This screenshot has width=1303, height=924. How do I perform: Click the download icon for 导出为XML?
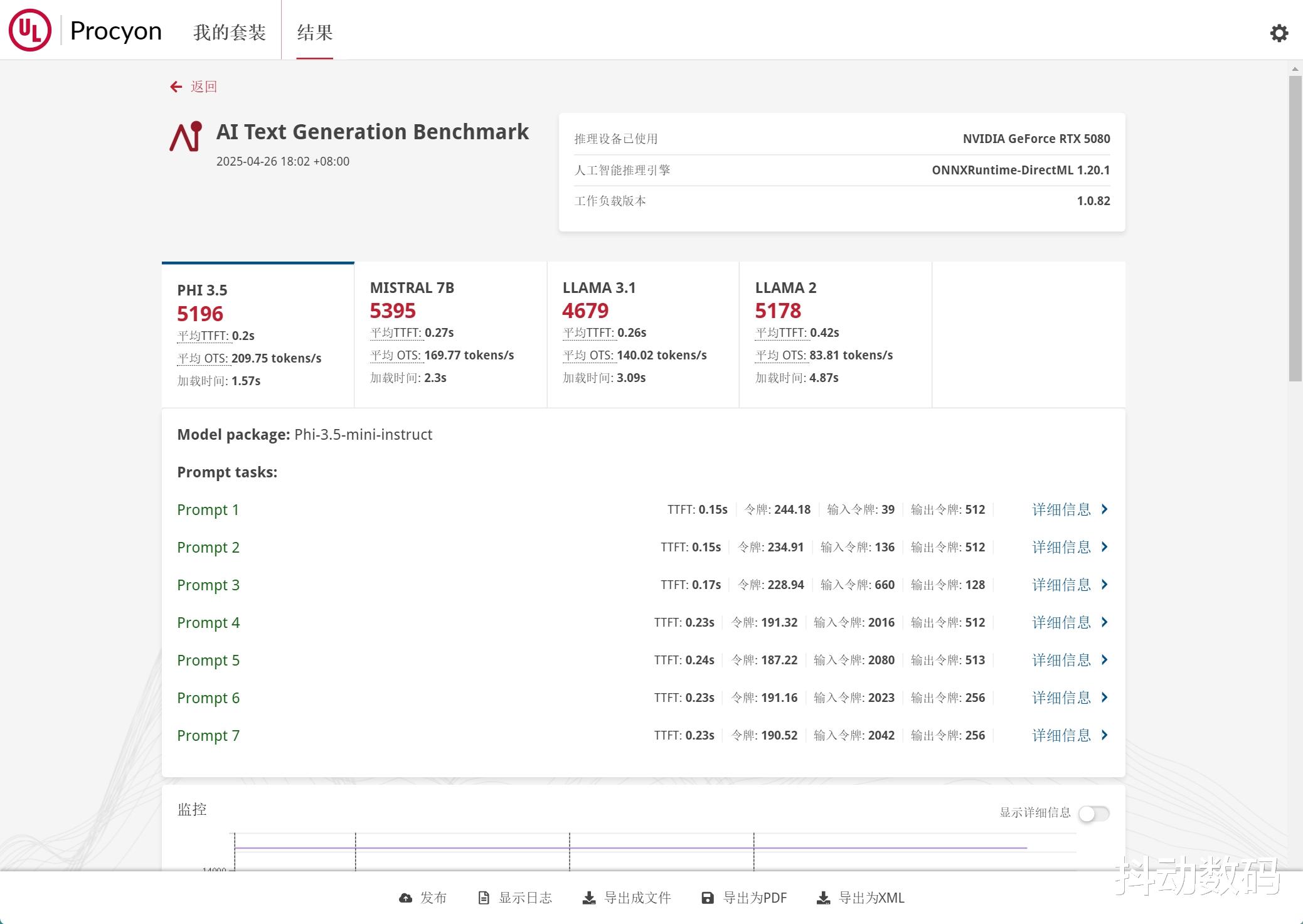[x=823, y=898]
